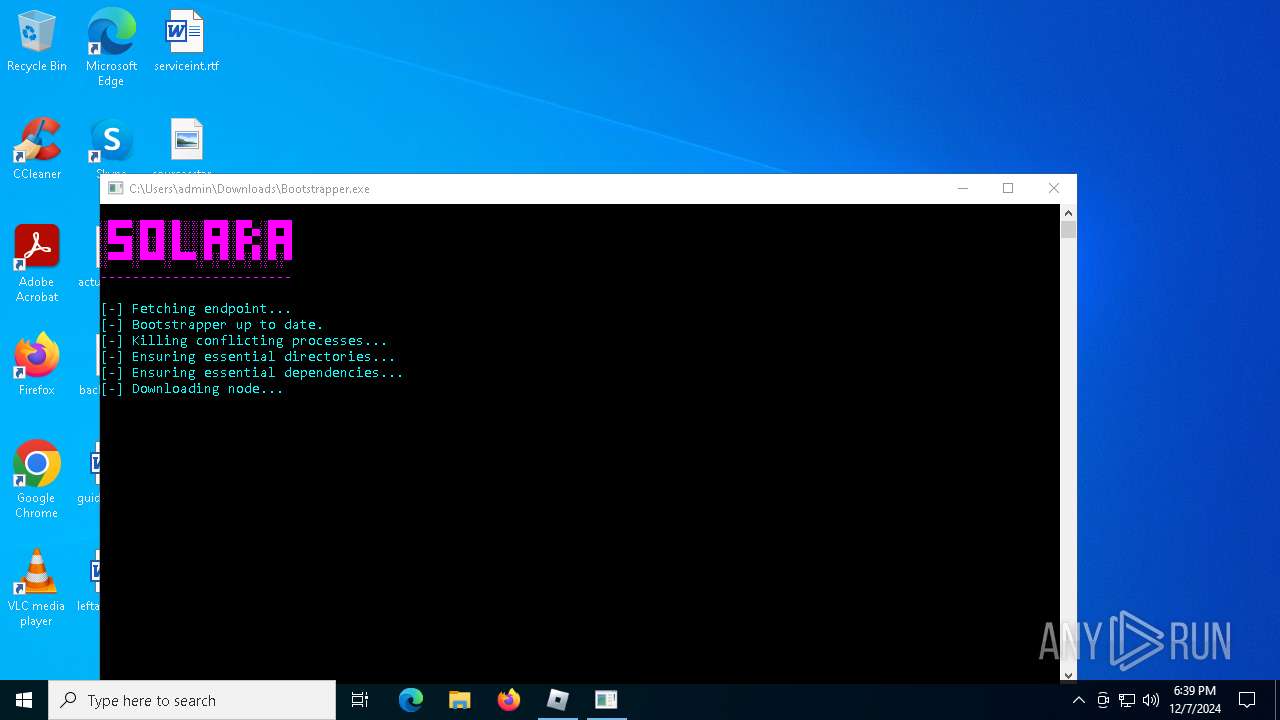The image size is (1280, 720).
Task: Click the 'Downloading node...' console line
Action: (x=192, y=388)
